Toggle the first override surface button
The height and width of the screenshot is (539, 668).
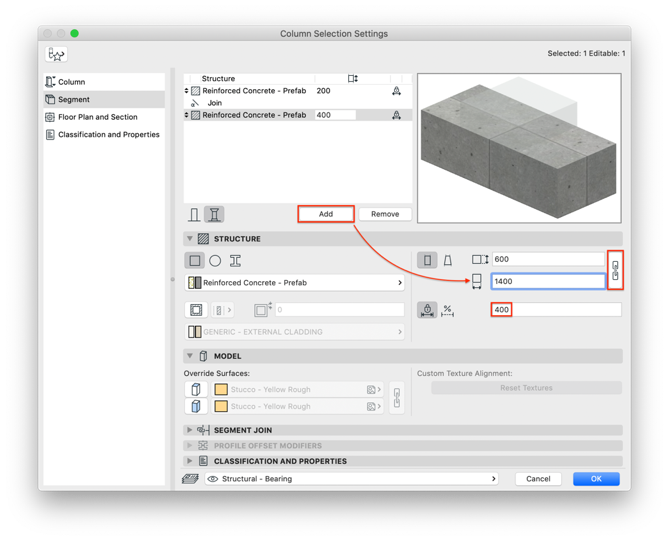coord(196,389)
